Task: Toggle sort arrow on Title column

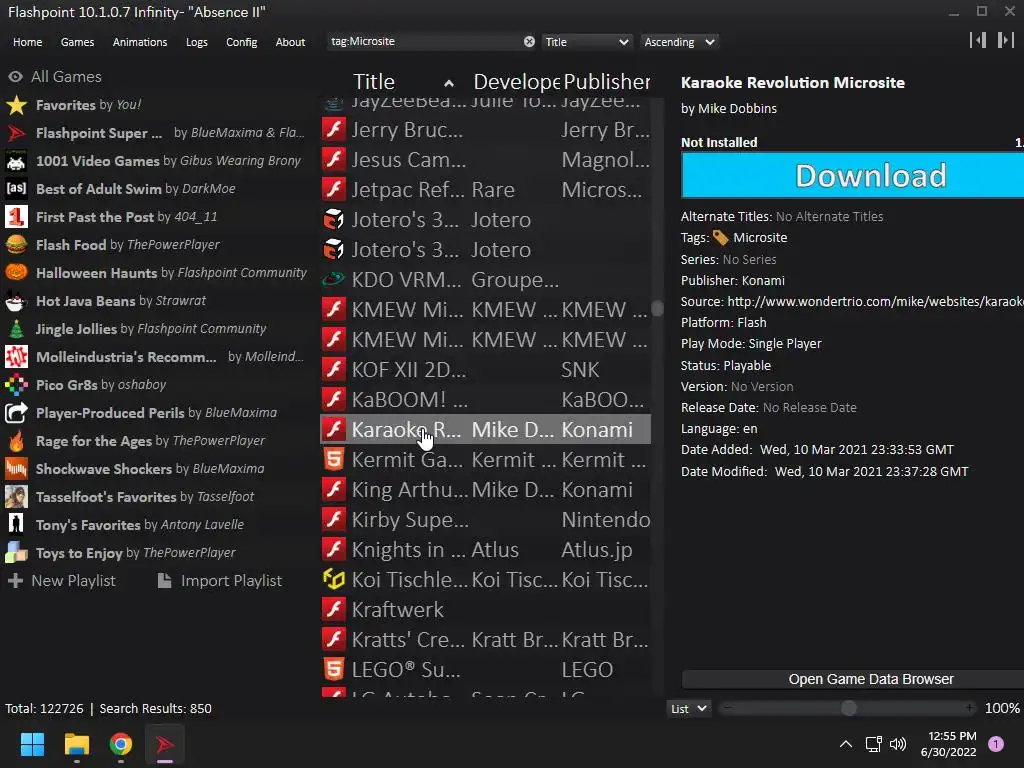Action: point(449,83)
